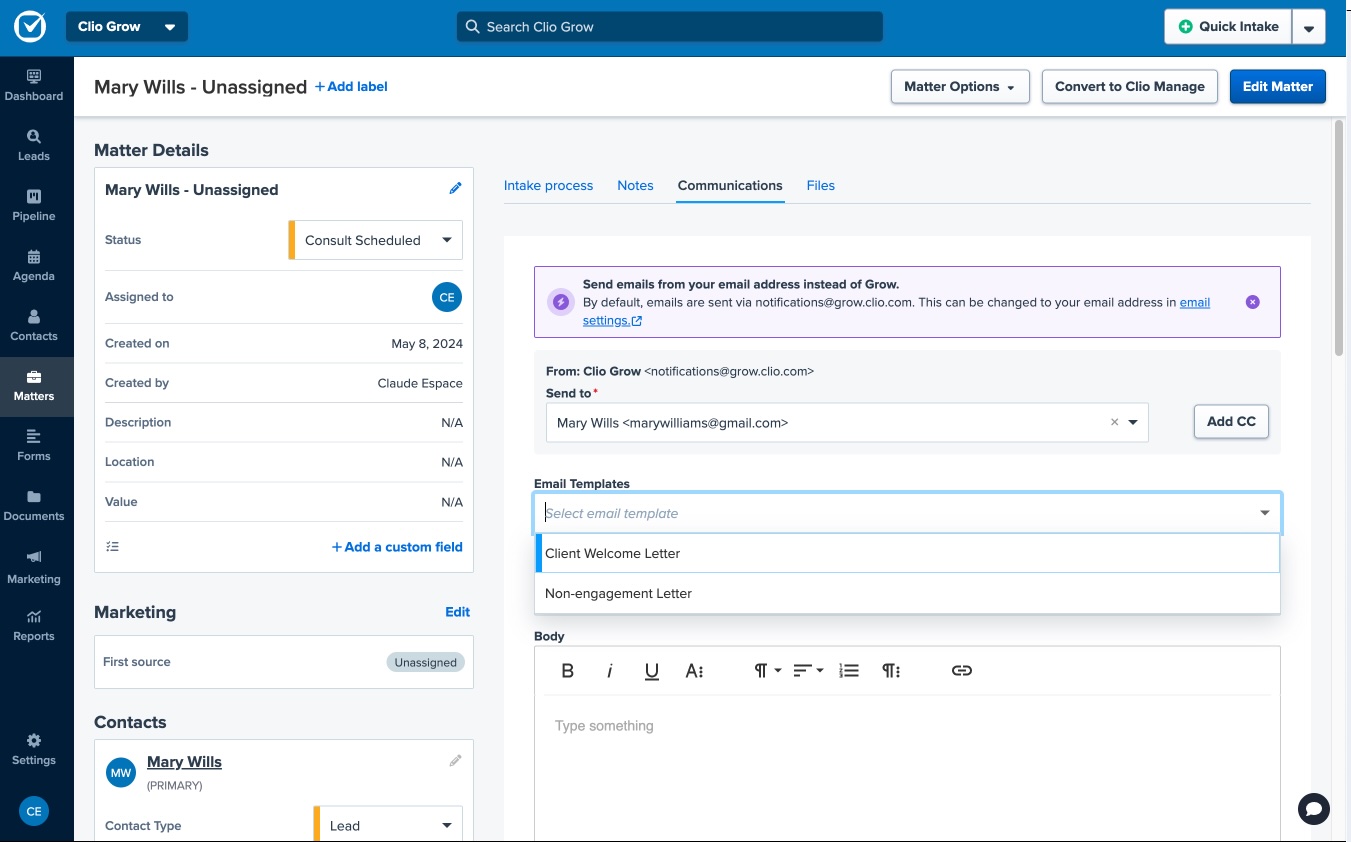The image size is (1351, 842).
Task: Dismiss the purple email settings banner
Action: pyautogui.click(x=1252, y=302)
